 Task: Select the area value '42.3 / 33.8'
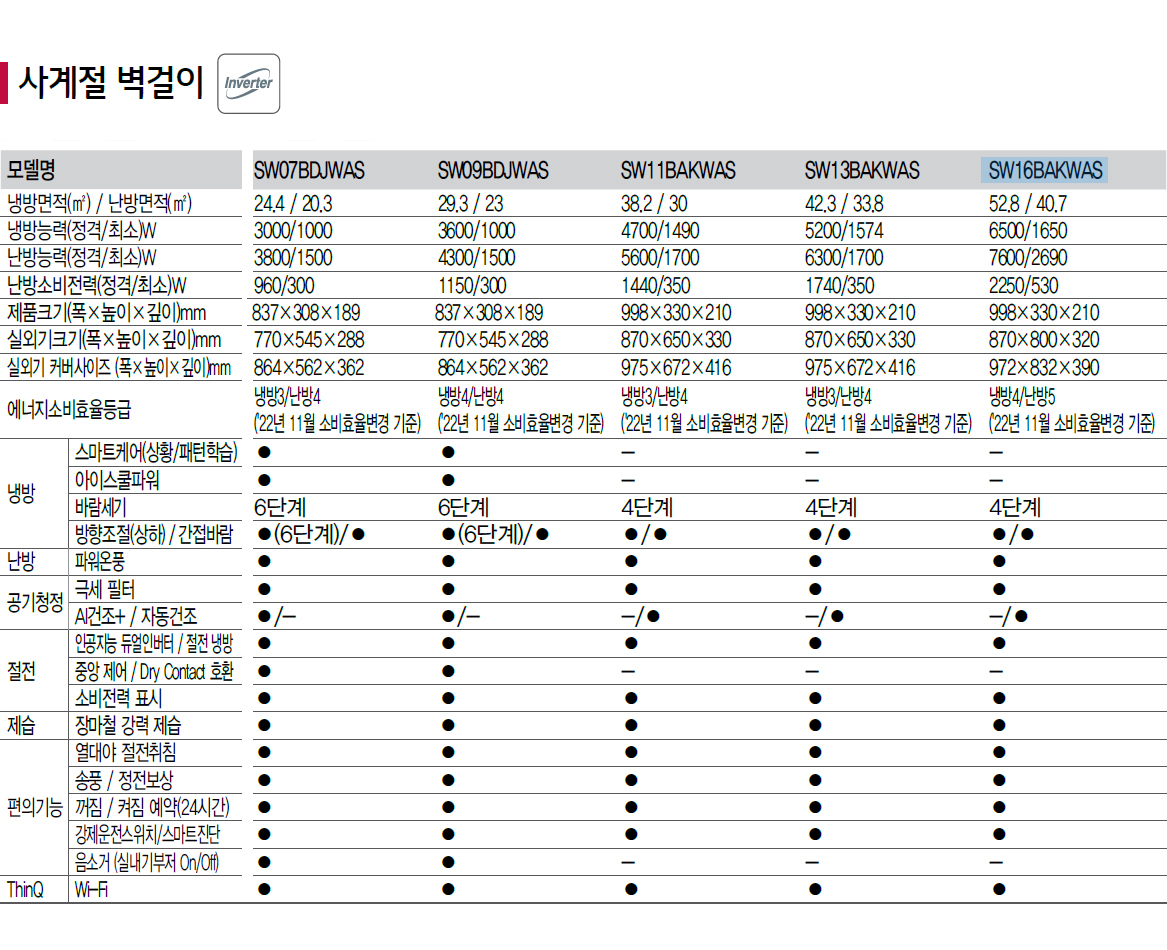click(845, 203)
